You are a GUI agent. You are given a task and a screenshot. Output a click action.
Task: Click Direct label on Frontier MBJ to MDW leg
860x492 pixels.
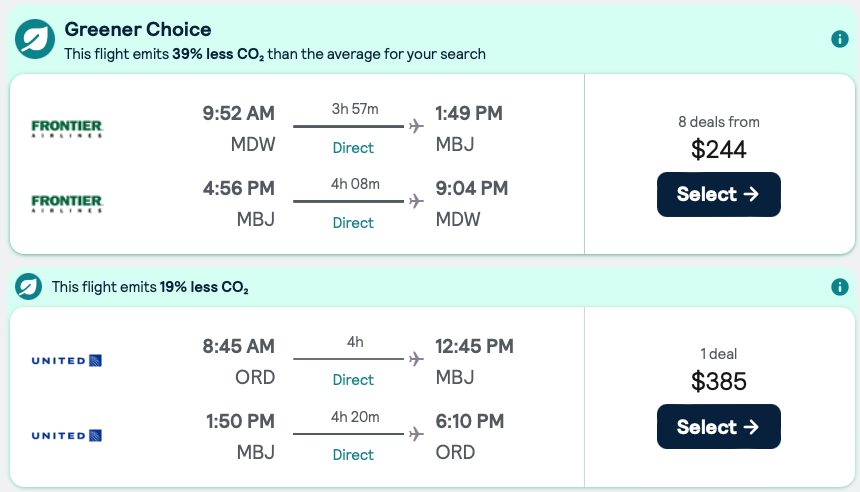353,223
